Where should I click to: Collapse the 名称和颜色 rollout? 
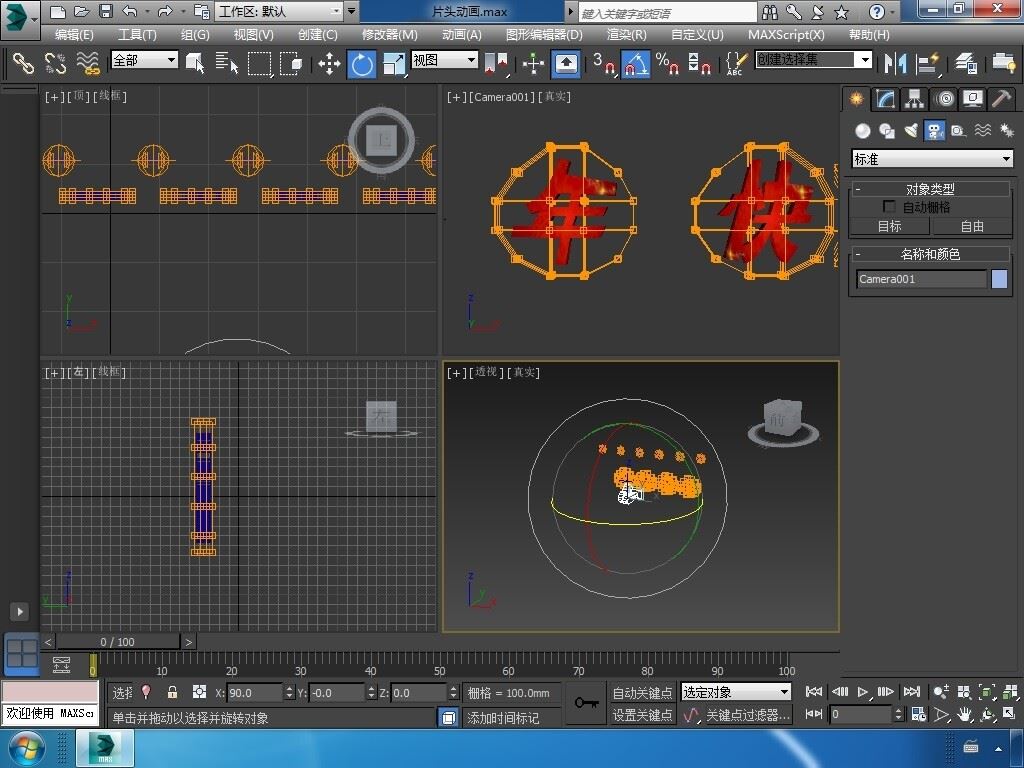click(x=930, y=254)
